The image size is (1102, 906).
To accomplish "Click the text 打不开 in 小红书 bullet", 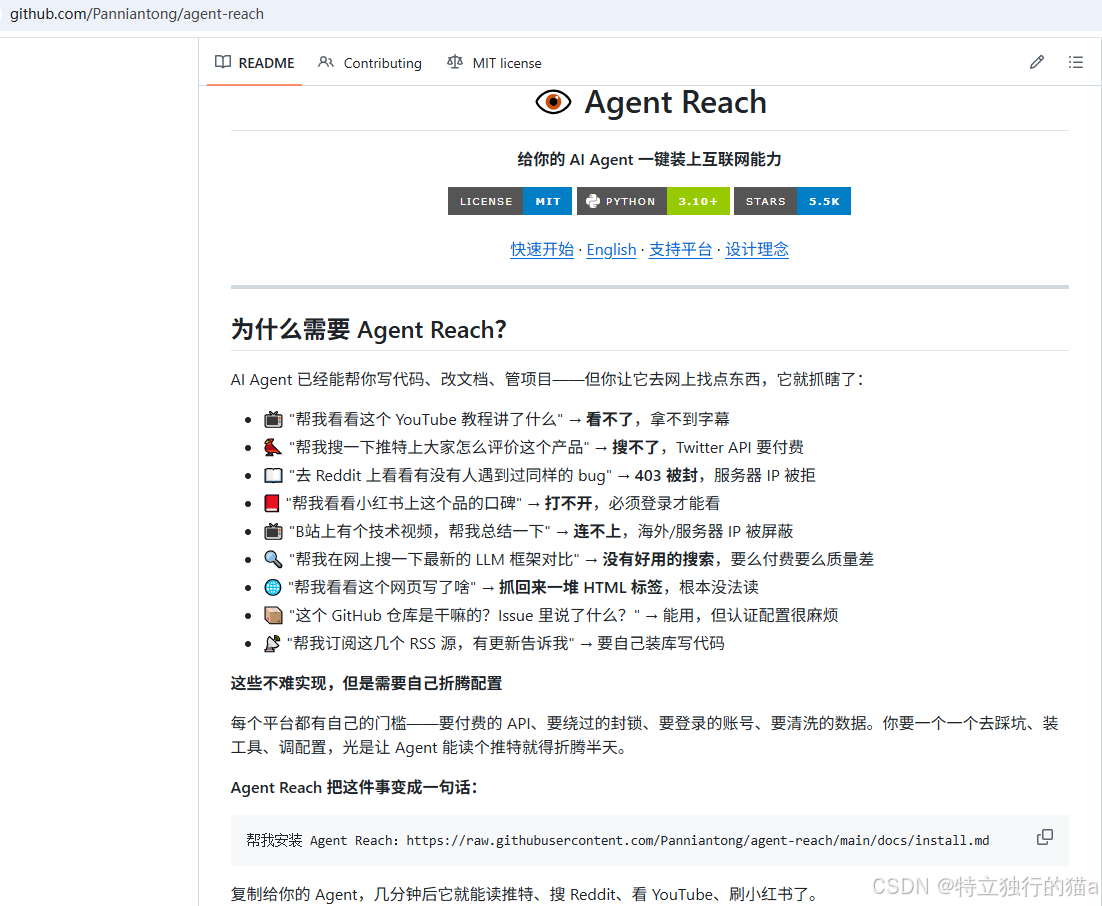I will click(x=569, y=503).
